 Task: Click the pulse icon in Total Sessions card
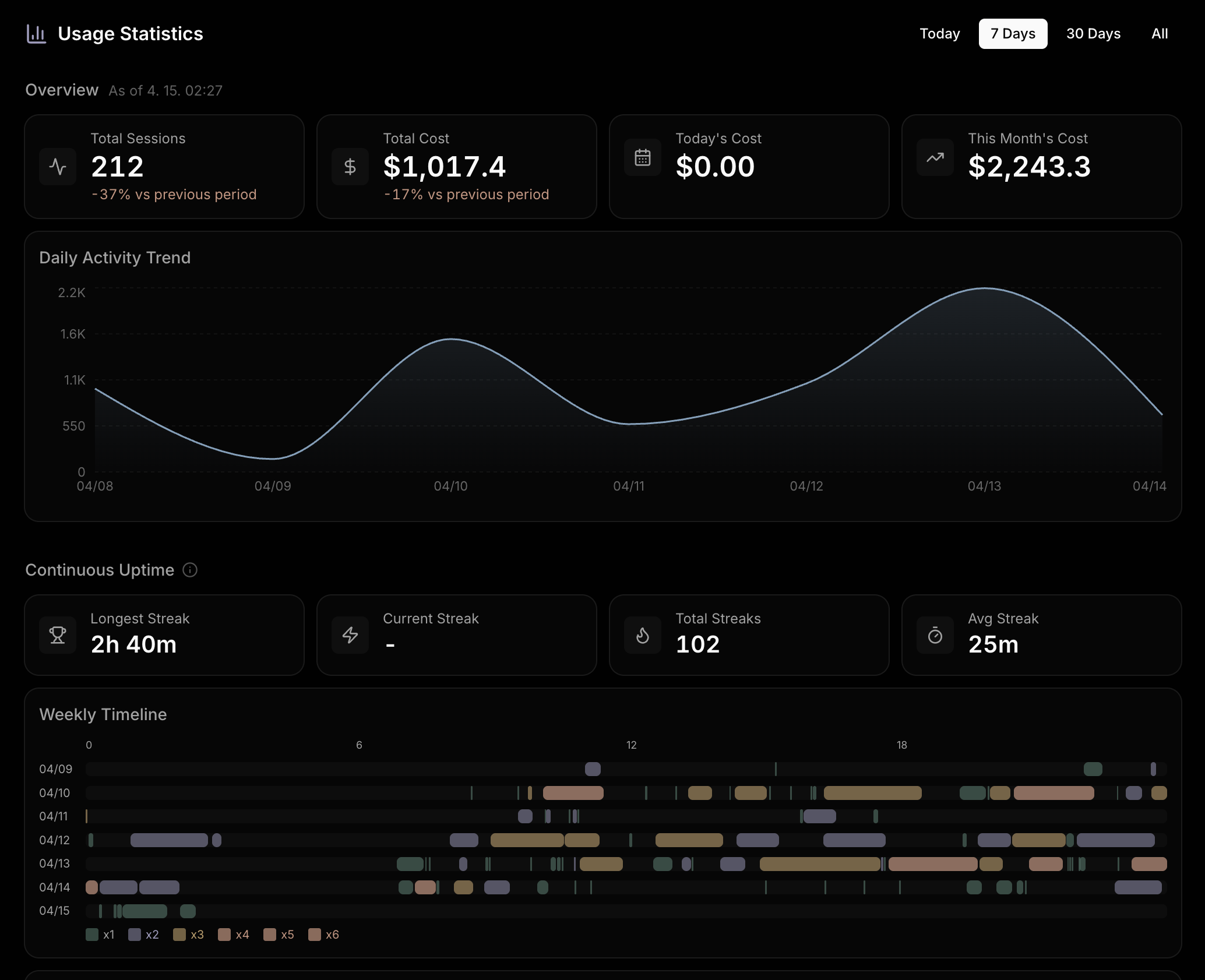[x=58, y=167]
